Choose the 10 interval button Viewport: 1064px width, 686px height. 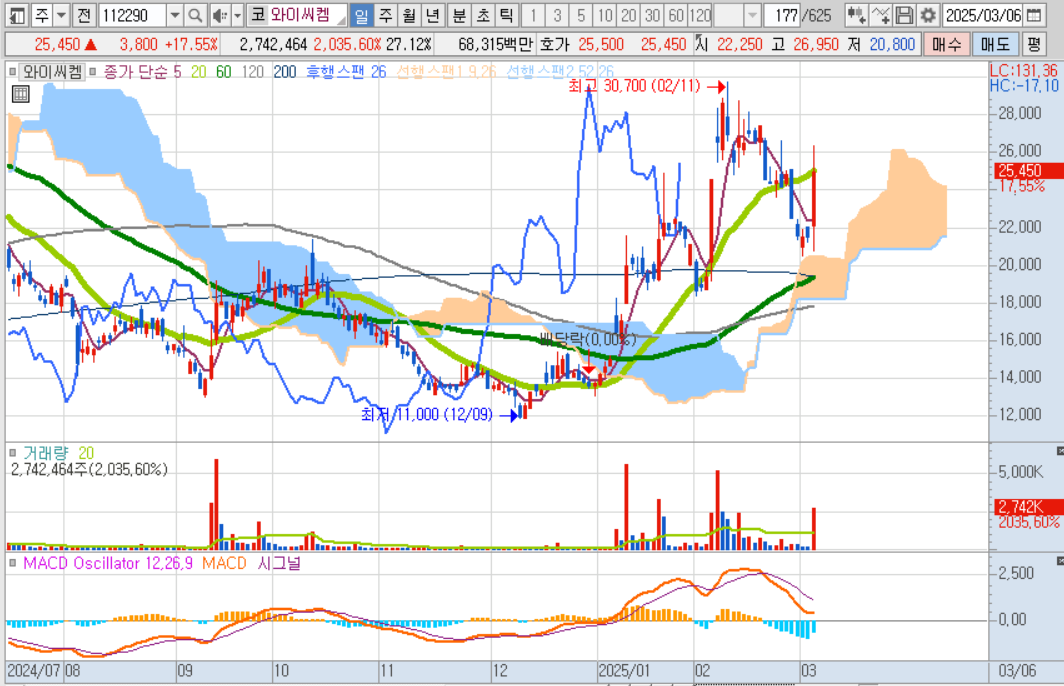pyautogui.click(x=605, y=14)
